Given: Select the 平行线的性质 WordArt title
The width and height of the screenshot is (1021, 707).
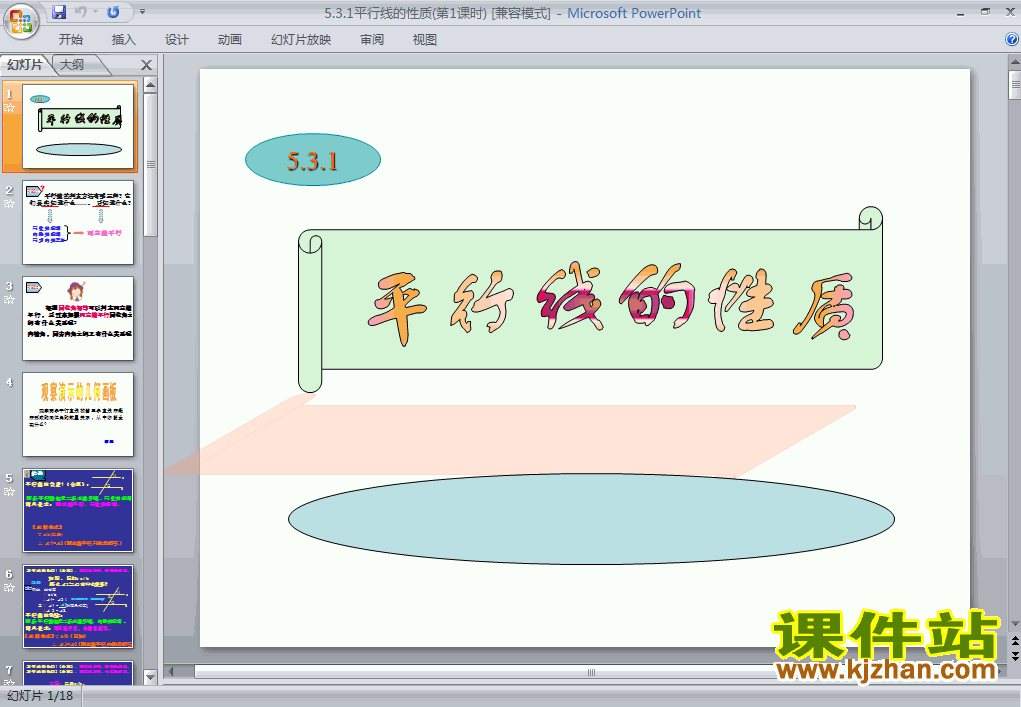Looking at the screenshot, I should 611,305.
